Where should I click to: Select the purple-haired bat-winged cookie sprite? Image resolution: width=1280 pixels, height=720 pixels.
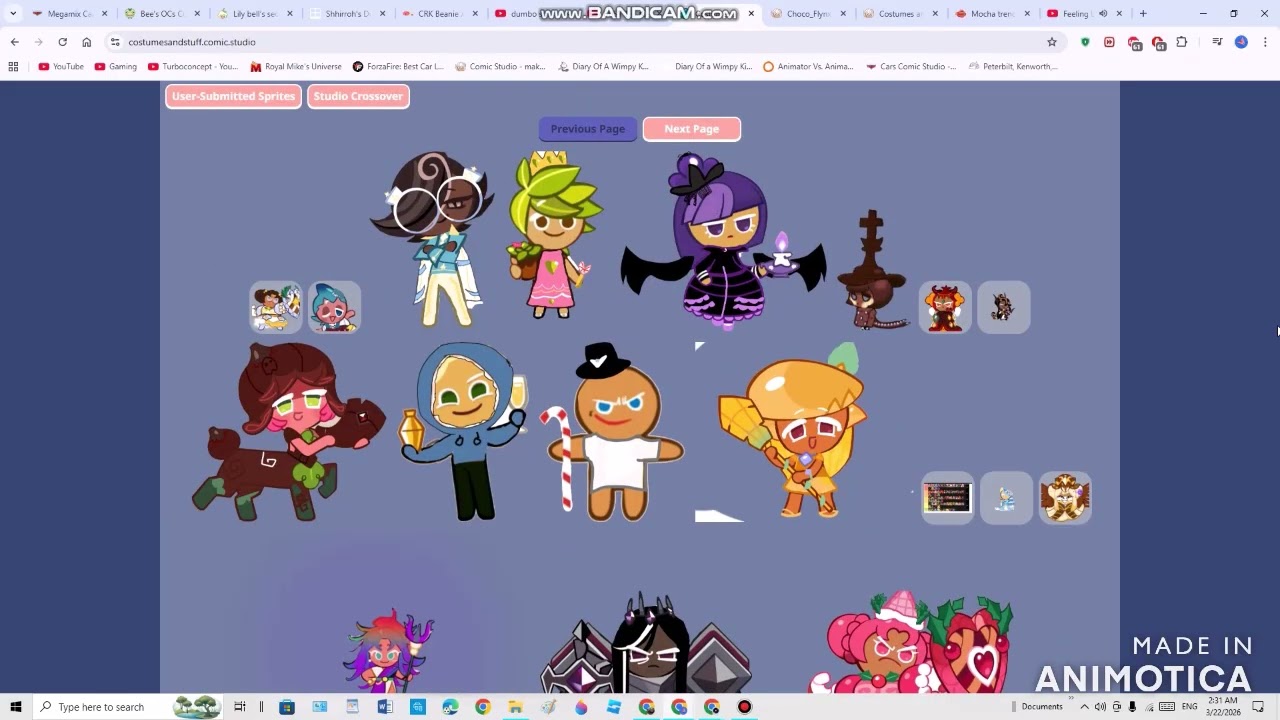pos(722,240)
